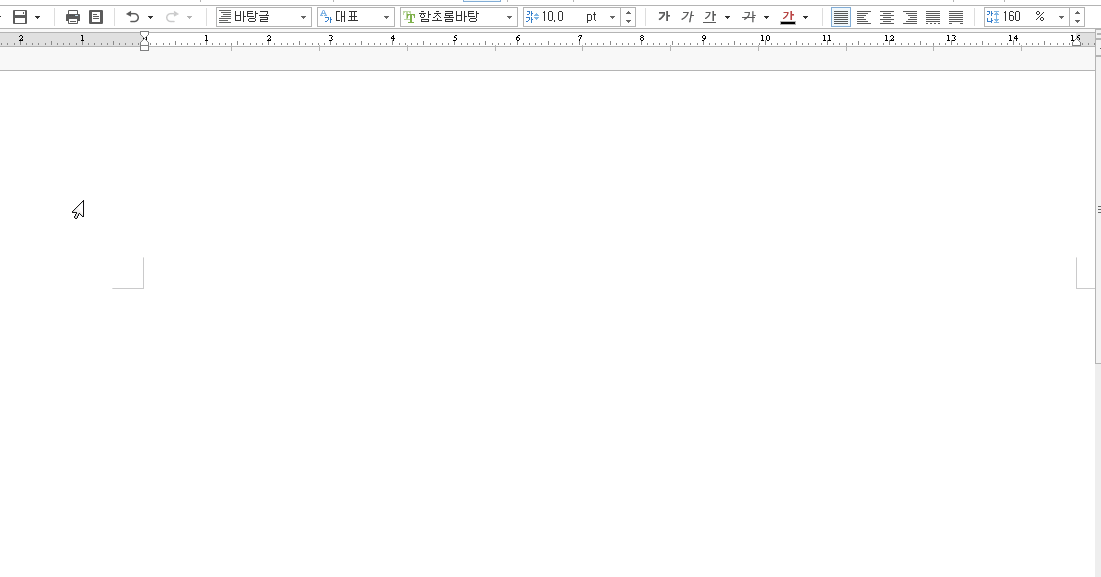
Task: Print the document with the printer icon
Action: coord(73,17)
